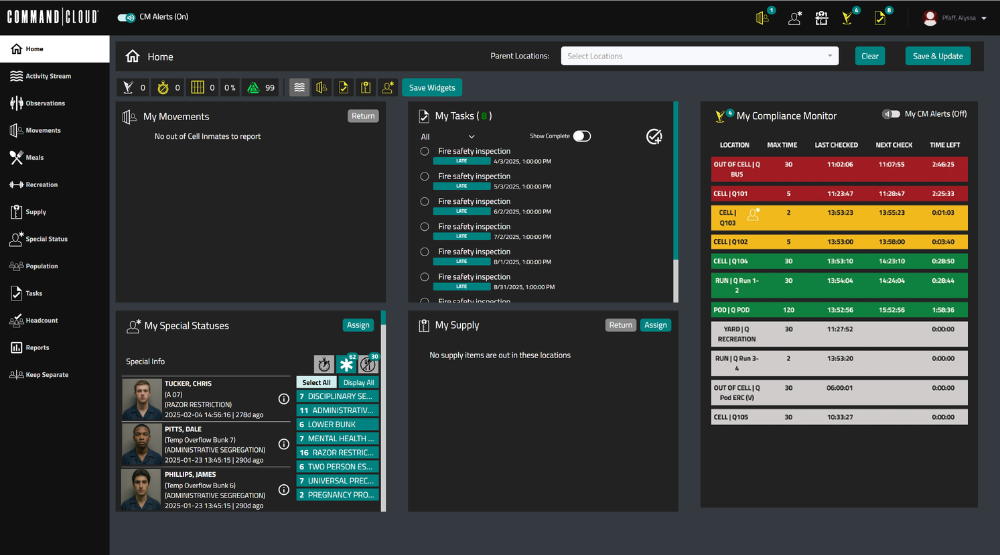
Task: Toggle My CM Alerts in Compliance Monitor
Action: click(x=889, y=114)
